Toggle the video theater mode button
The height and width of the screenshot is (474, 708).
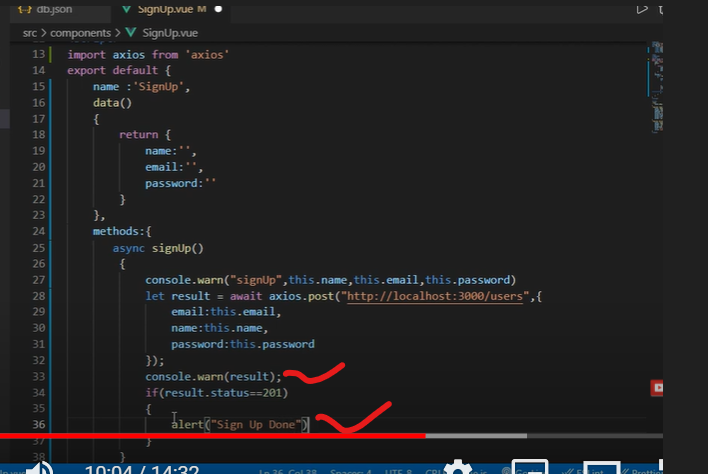point(601,468)
